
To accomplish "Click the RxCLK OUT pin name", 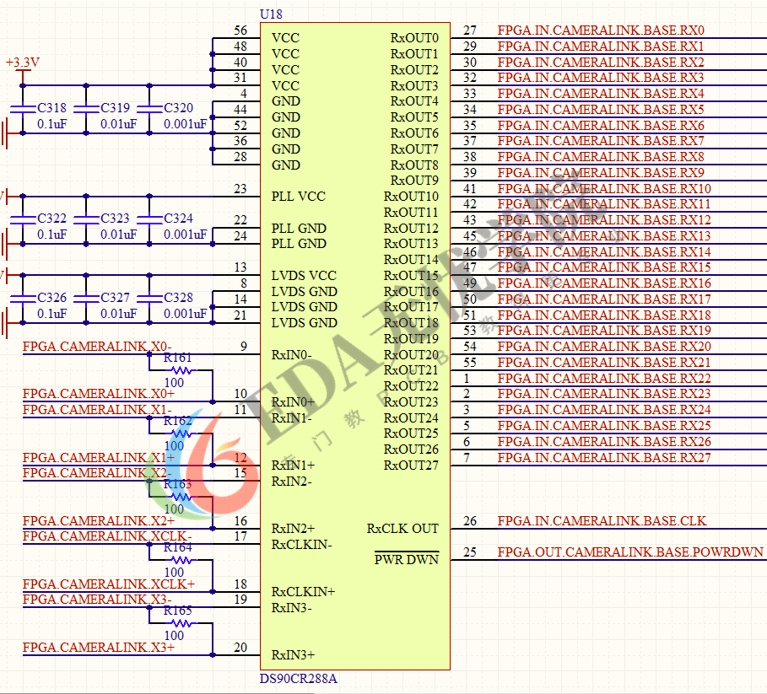I will [x=403, y=529].
